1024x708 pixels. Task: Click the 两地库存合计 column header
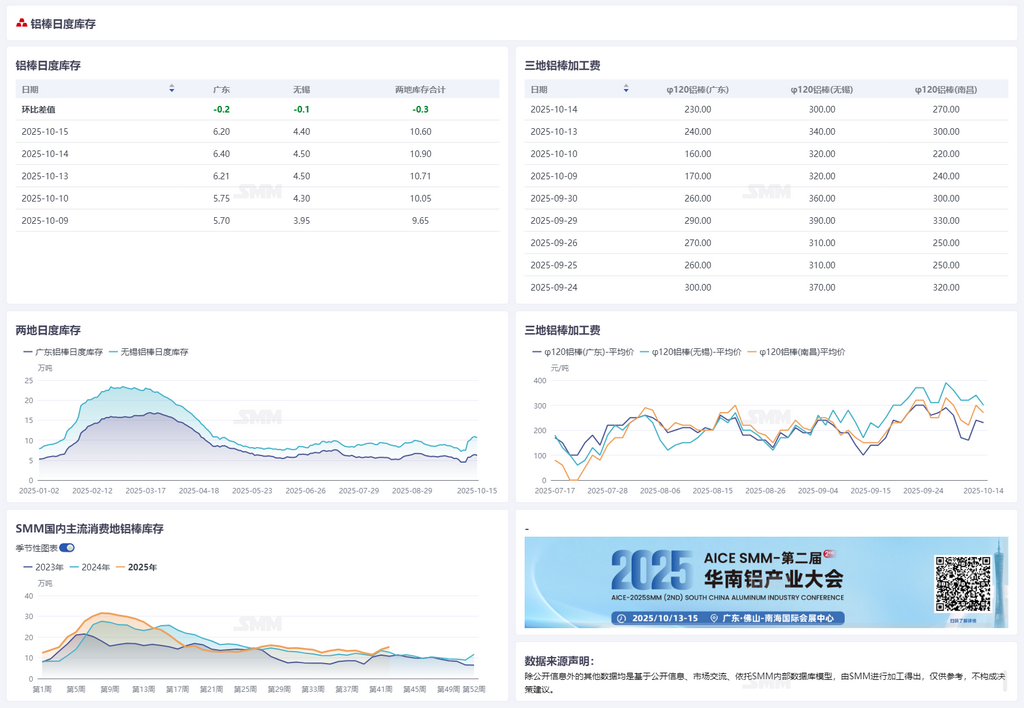click(420, 89)
